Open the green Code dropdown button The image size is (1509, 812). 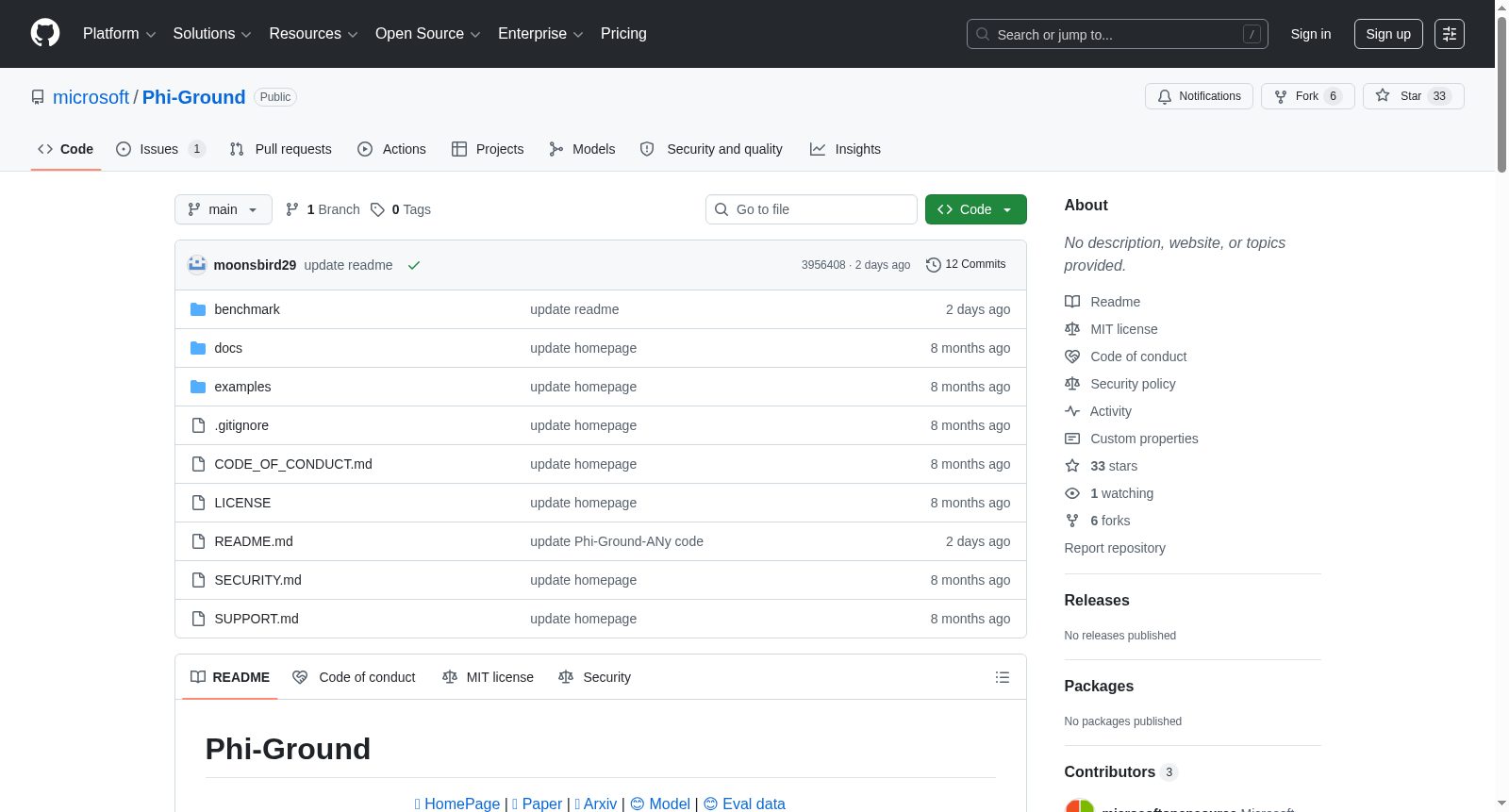pyautogui.click(x=976, y=209)
